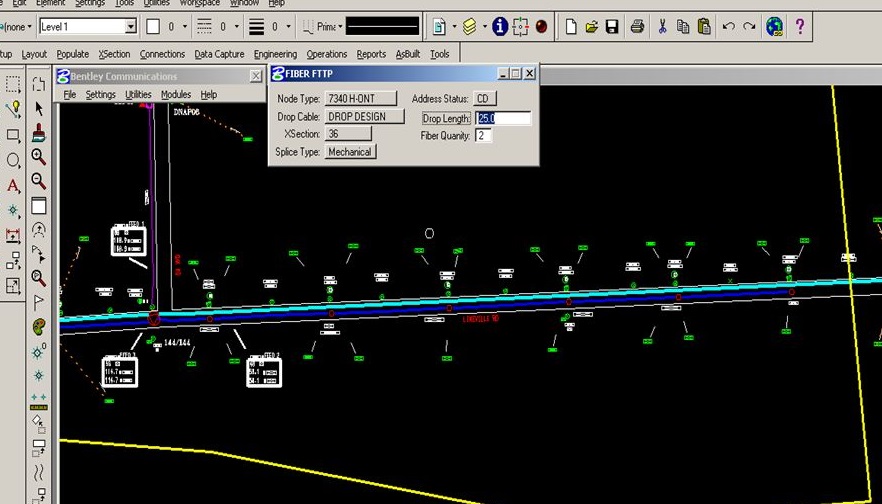The width and height of the screenshot is (882, 504).
Task: Click the Fiber Quanity input field
Action: point(483,136)
